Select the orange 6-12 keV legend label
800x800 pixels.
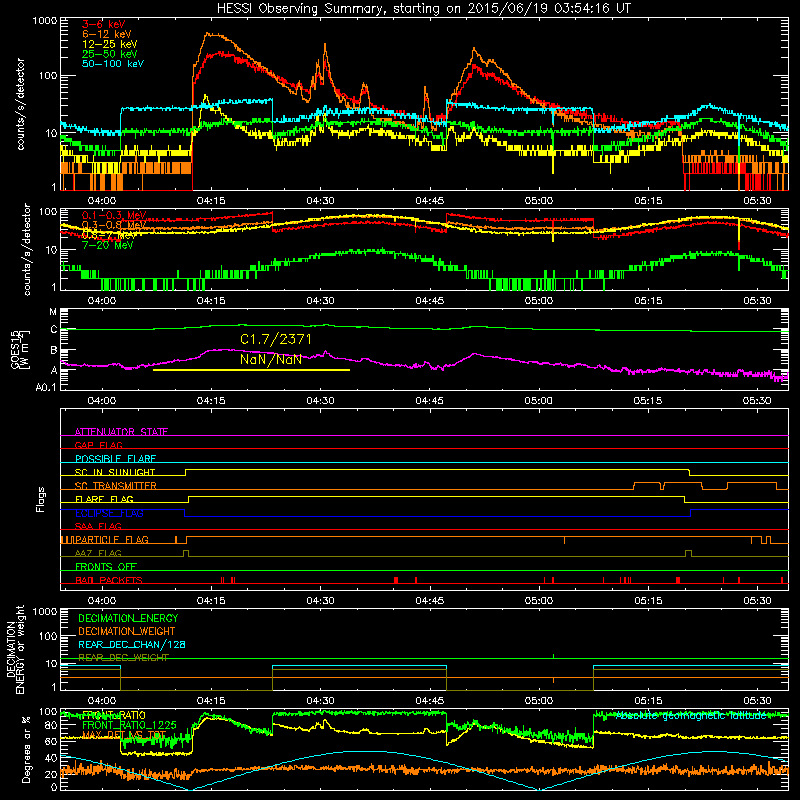(107, 34)
